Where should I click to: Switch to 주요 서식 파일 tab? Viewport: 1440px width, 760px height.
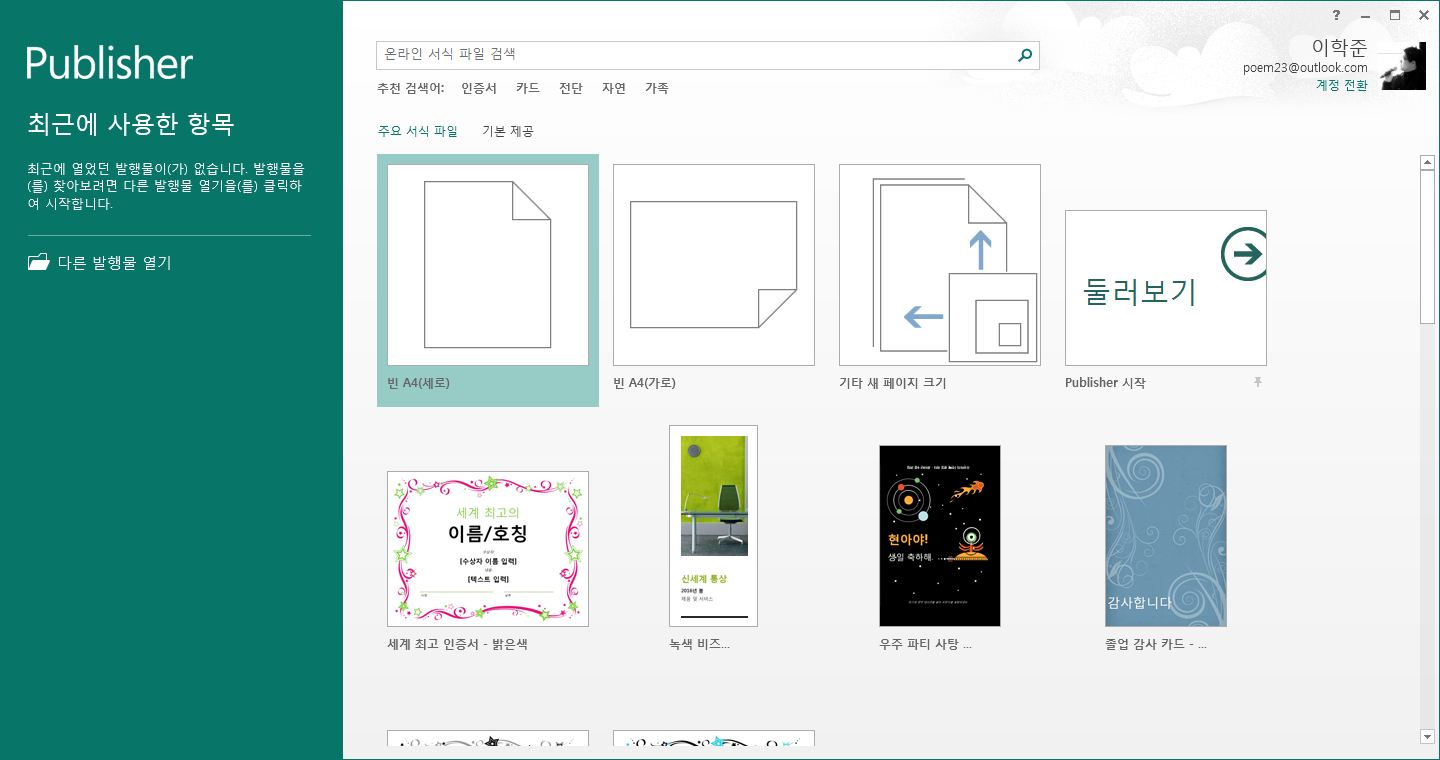(417, 131)
